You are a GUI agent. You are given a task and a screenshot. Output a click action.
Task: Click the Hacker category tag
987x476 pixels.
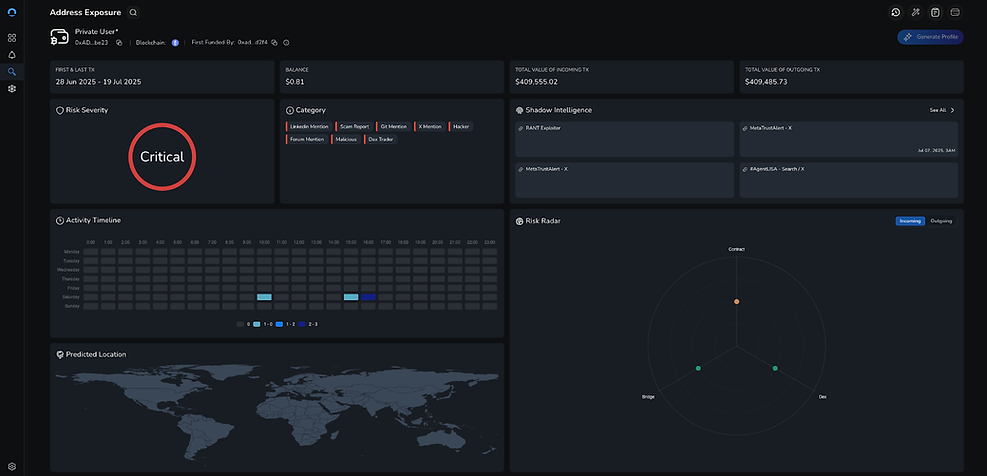click(461, 127)
